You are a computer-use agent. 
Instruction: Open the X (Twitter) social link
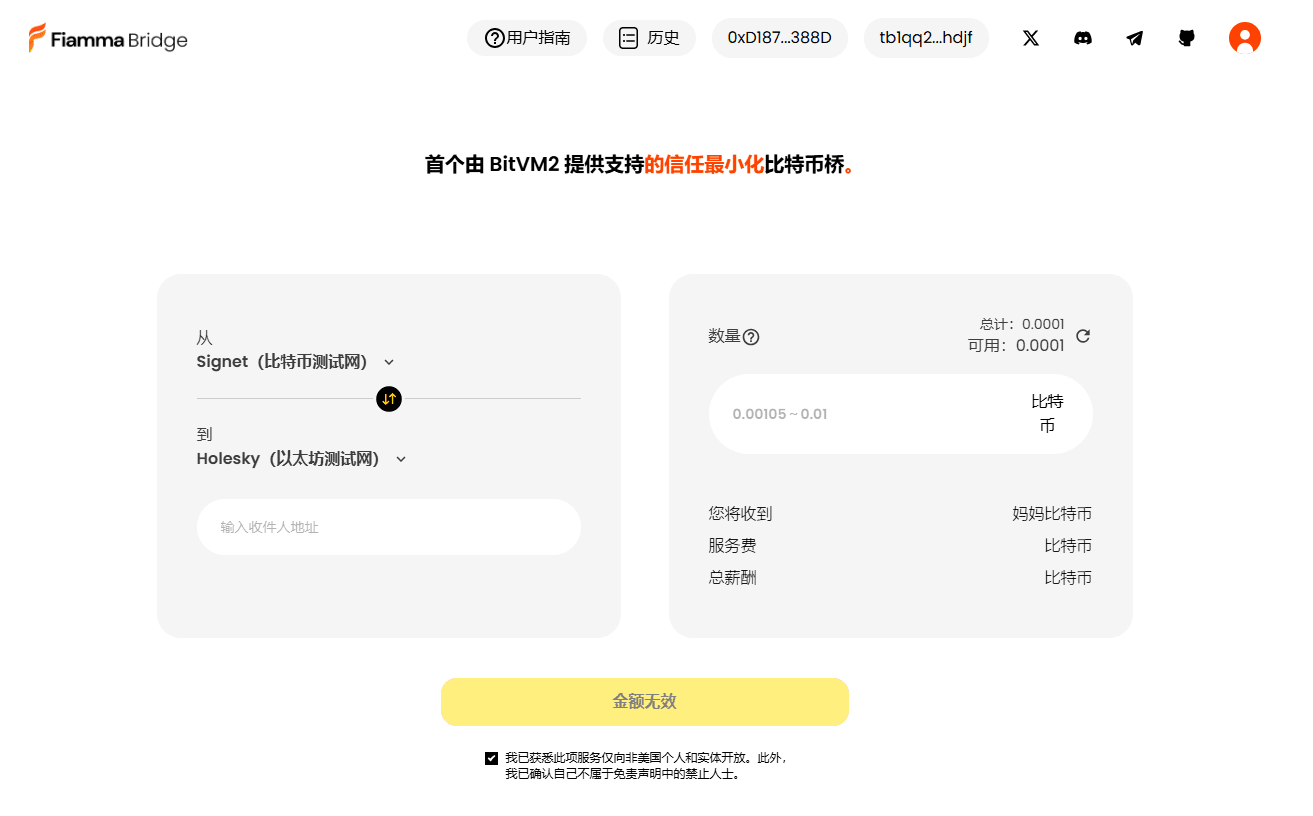point(1031,38)
